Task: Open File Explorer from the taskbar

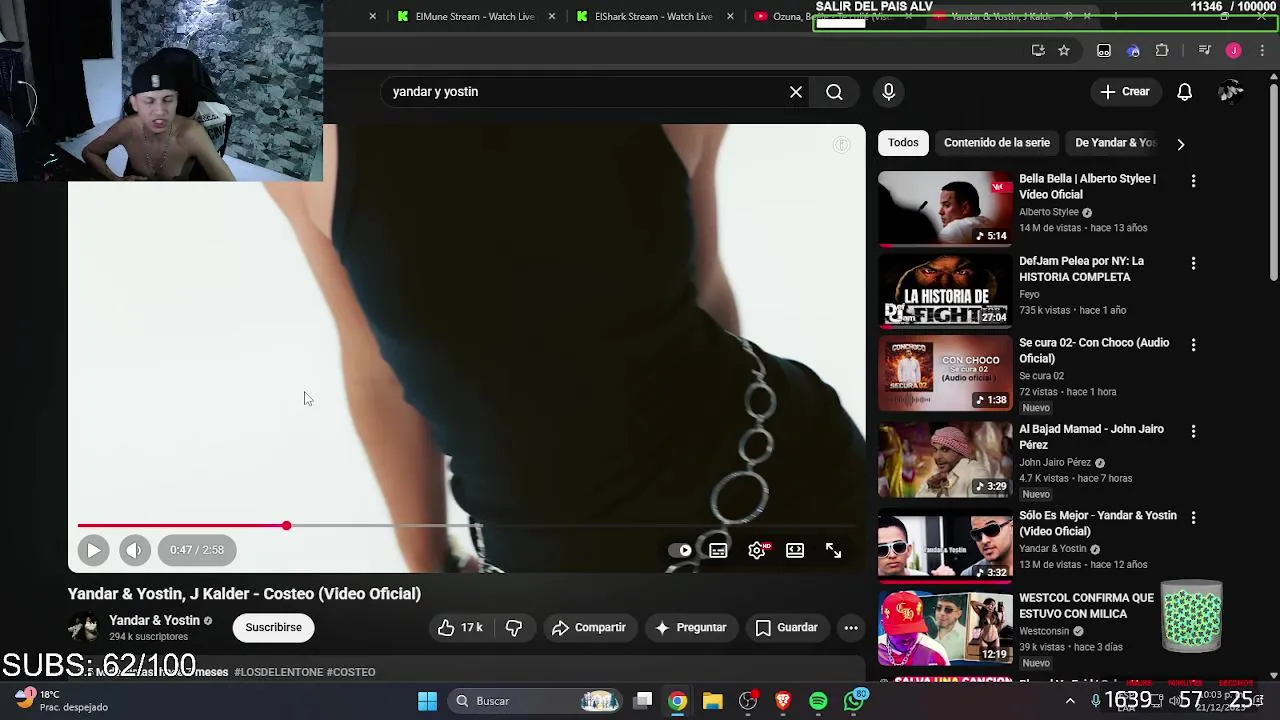Action: (x=712, y=701)
